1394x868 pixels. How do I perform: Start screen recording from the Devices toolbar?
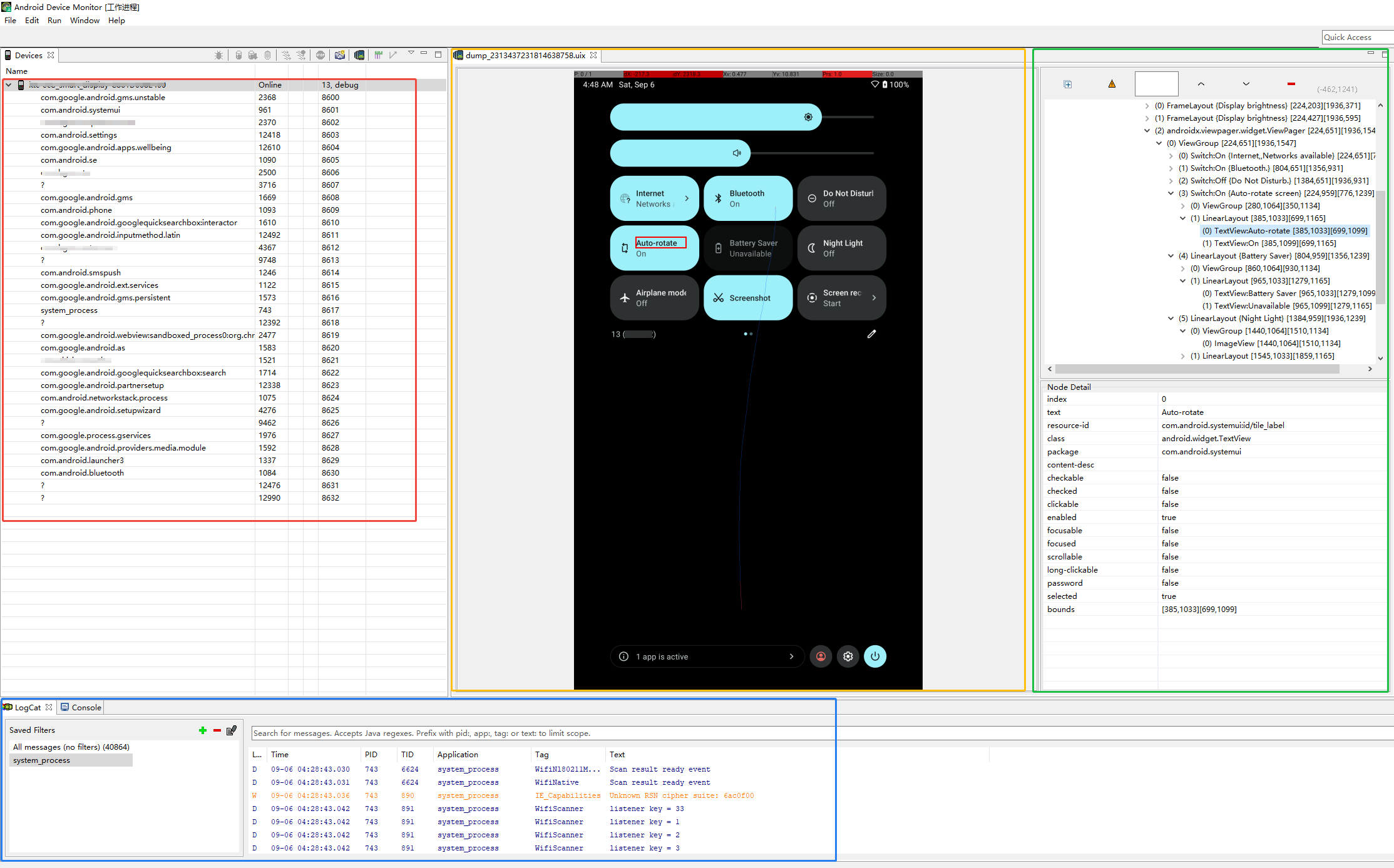(359, 55)
